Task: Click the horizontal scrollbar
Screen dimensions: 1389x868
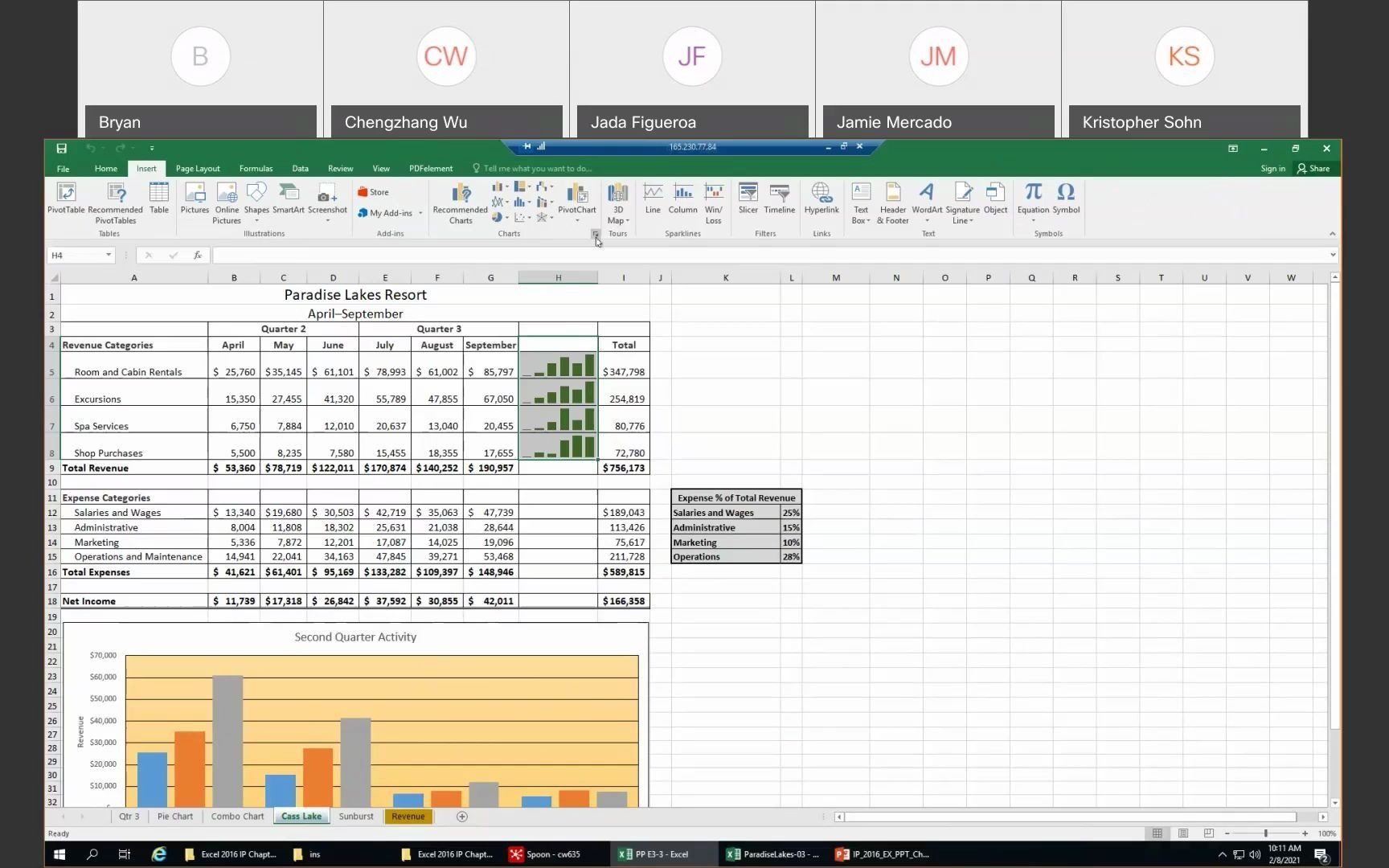Action: (x=1070, y=817)
